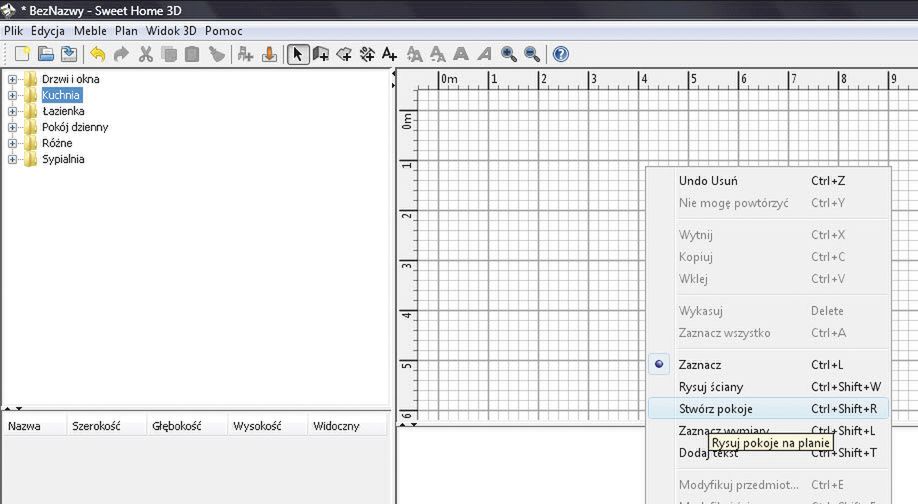Click the Sypialnia folder icon
This screenshot has width=918, height=504.
[30, 159]
